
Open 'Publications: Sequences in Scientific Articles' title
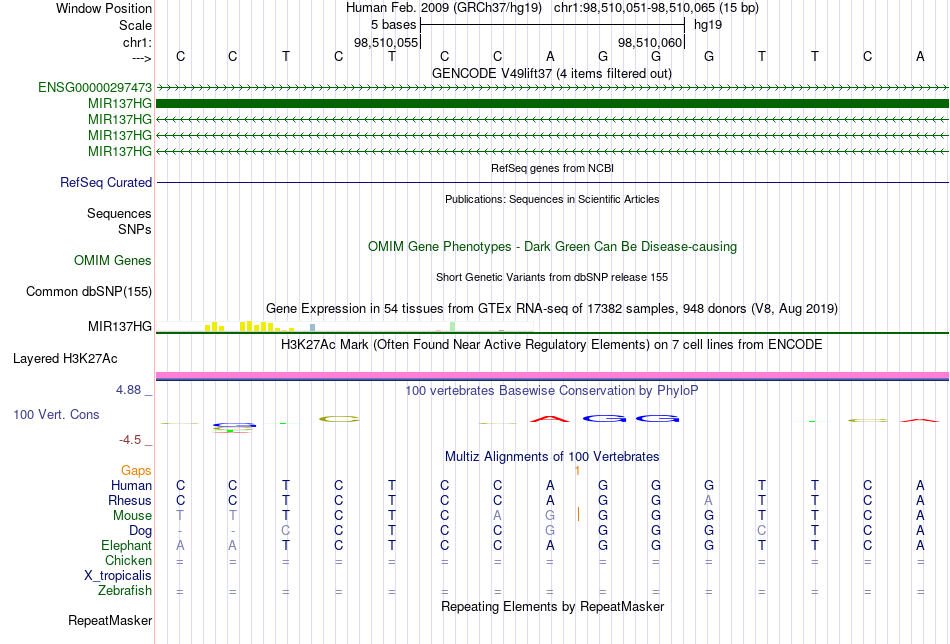[x=552, y=199]
